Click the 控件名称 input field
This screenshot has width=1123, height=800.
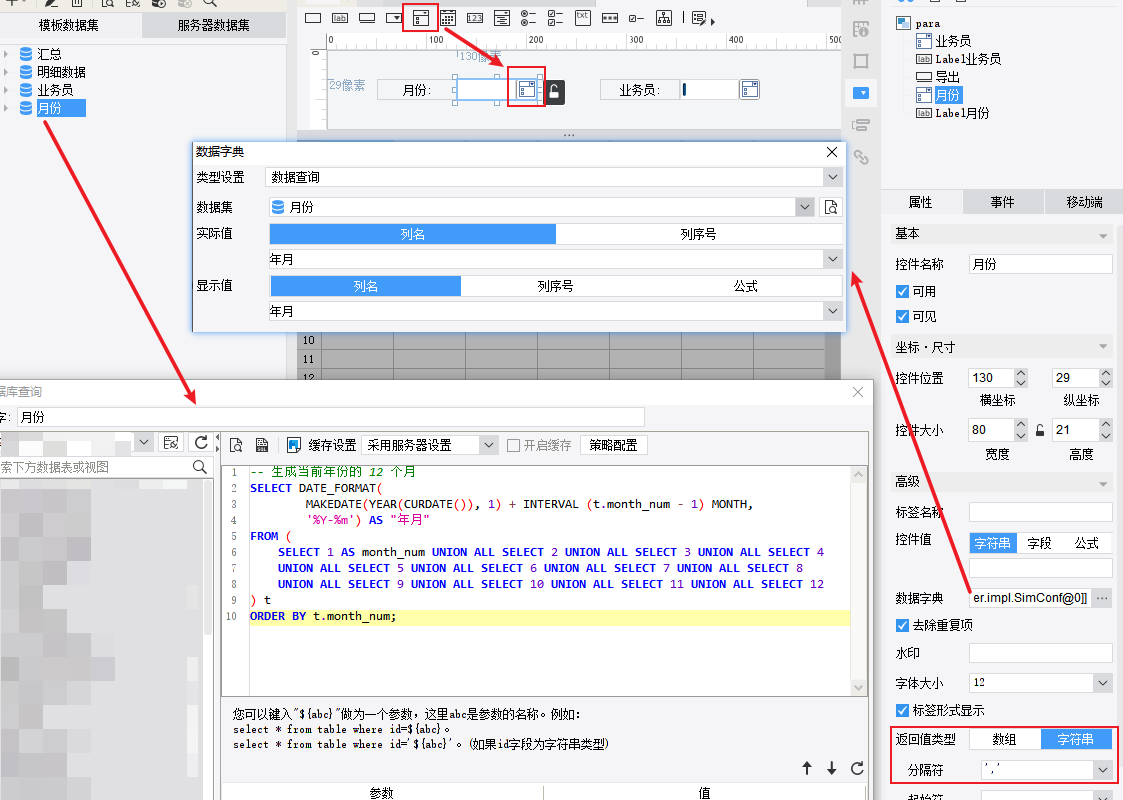pyautogui.click(x=1041, y=264)
